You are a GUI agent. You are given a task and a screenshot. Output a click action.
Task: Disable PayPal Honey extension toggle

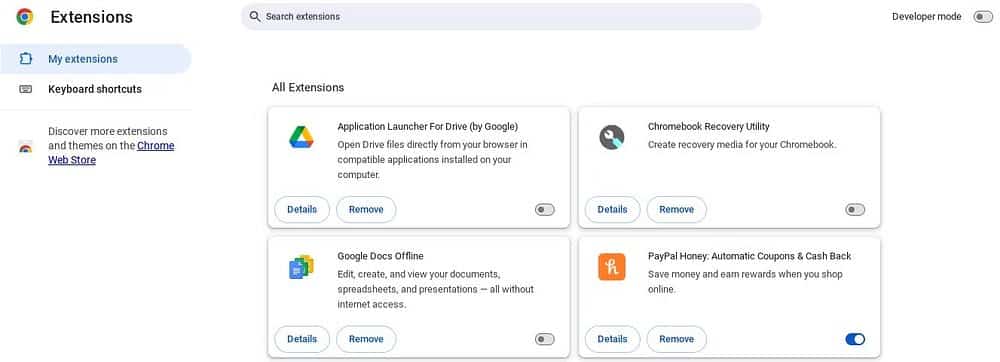855,339
